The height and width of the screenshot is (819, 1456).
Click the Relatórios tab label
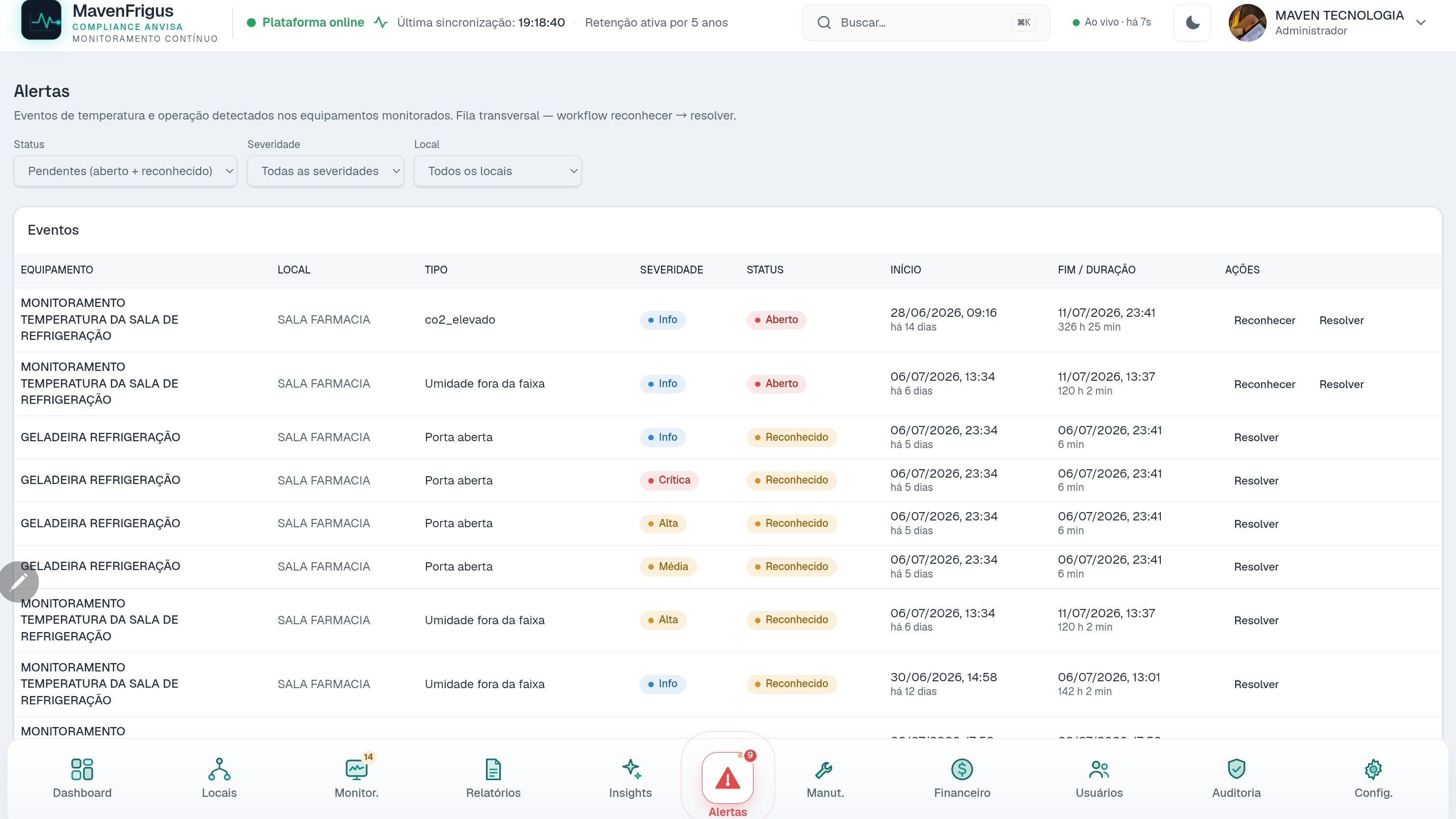(x=493, y=792)
